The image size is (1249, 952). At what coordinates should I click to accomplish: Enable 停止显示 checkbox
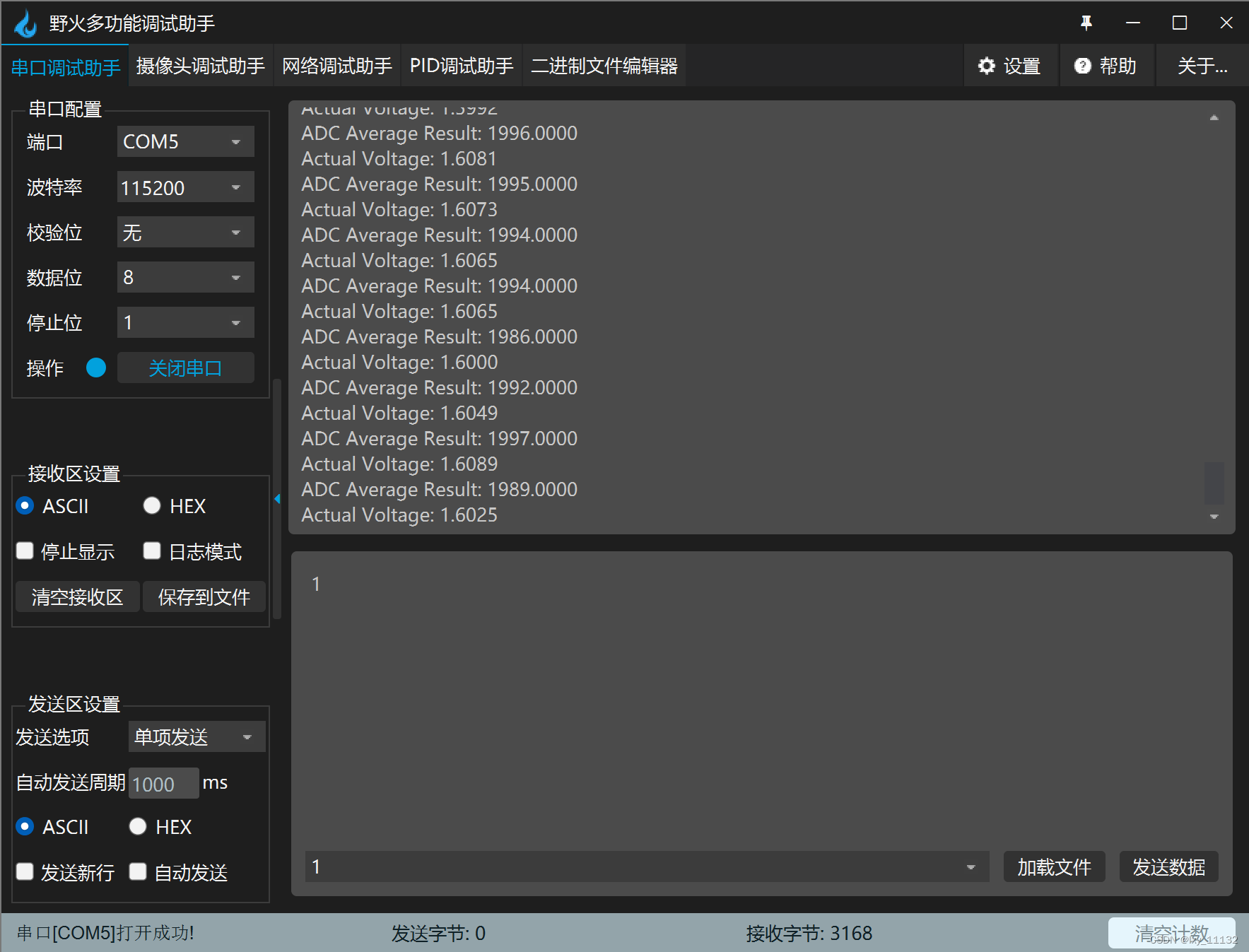25,551
